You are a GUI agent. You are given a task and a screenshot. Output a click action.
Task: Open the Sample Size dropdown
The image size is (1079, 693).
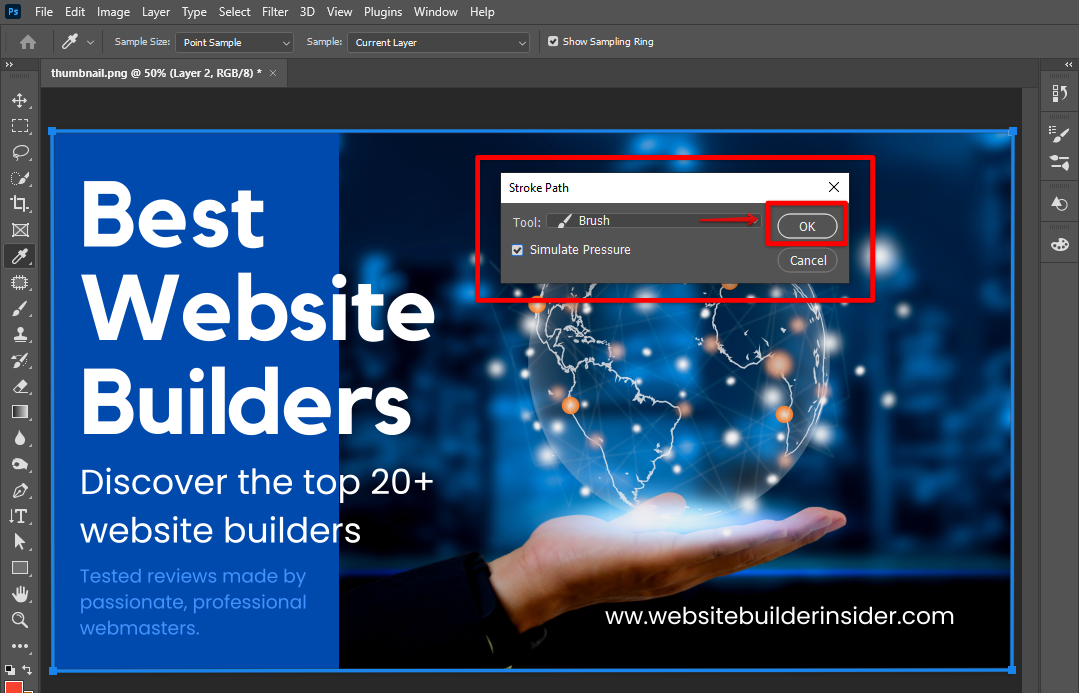[235, 43]
